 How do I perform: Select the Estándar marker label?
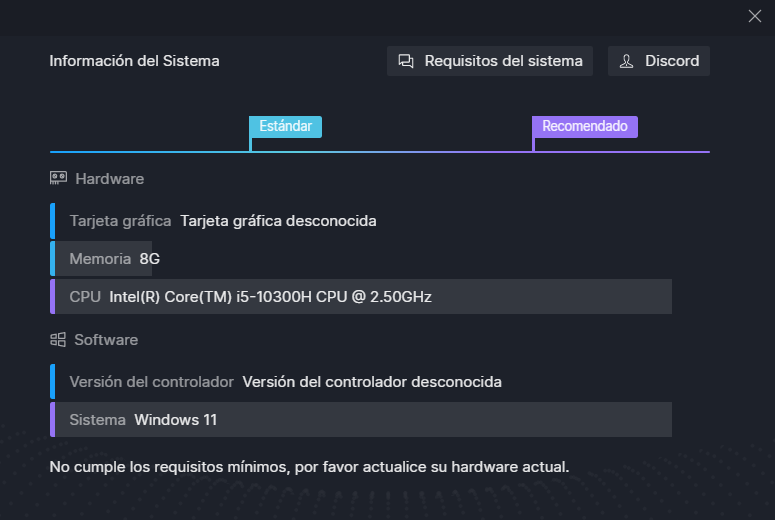[x=286, y=127]
